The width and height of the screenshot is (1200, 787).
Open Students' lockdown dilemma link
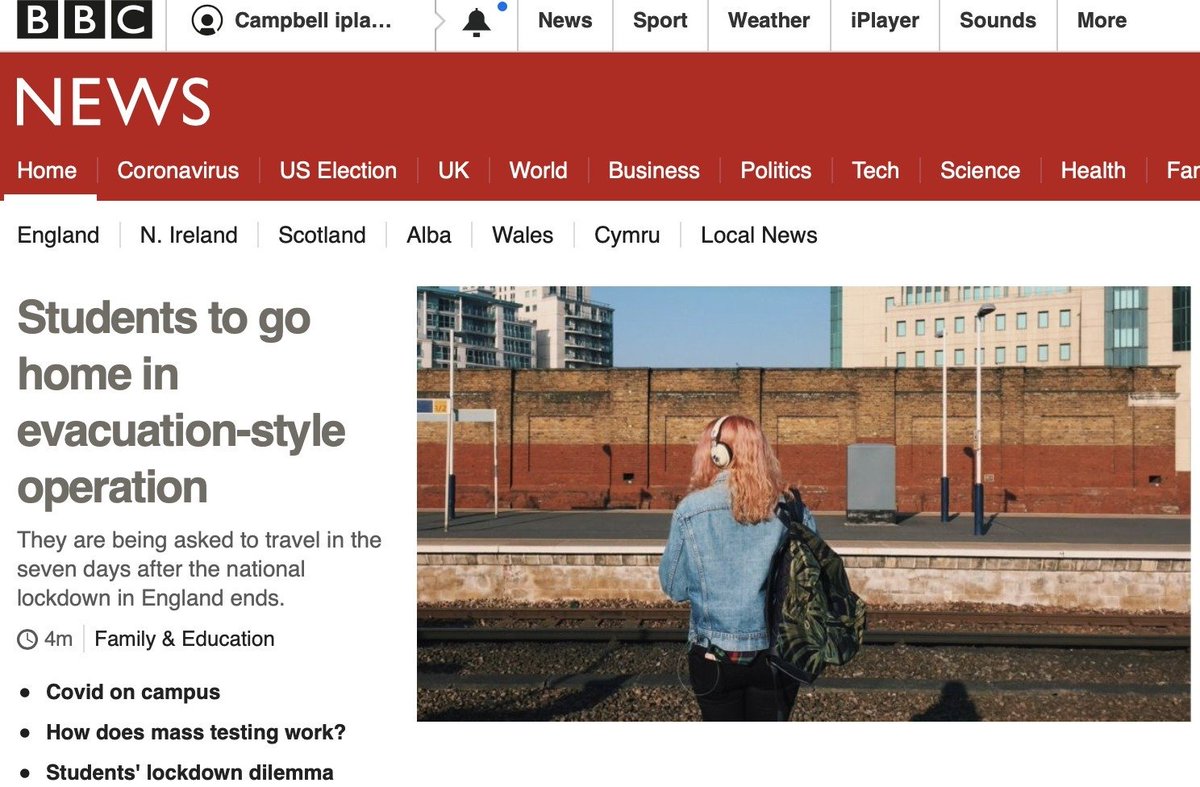tap(190, 773)
